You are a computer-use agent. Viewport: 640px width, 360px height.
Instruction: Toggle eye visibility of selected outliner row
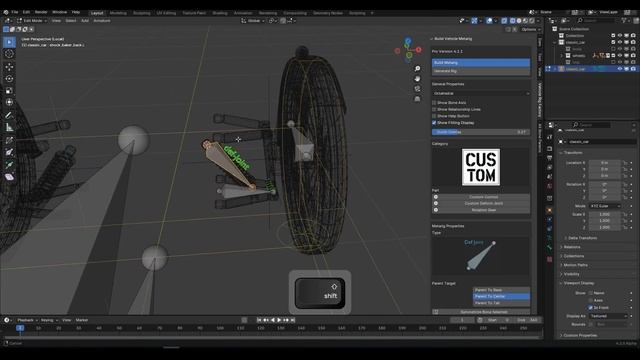click(x=620, y=69)
